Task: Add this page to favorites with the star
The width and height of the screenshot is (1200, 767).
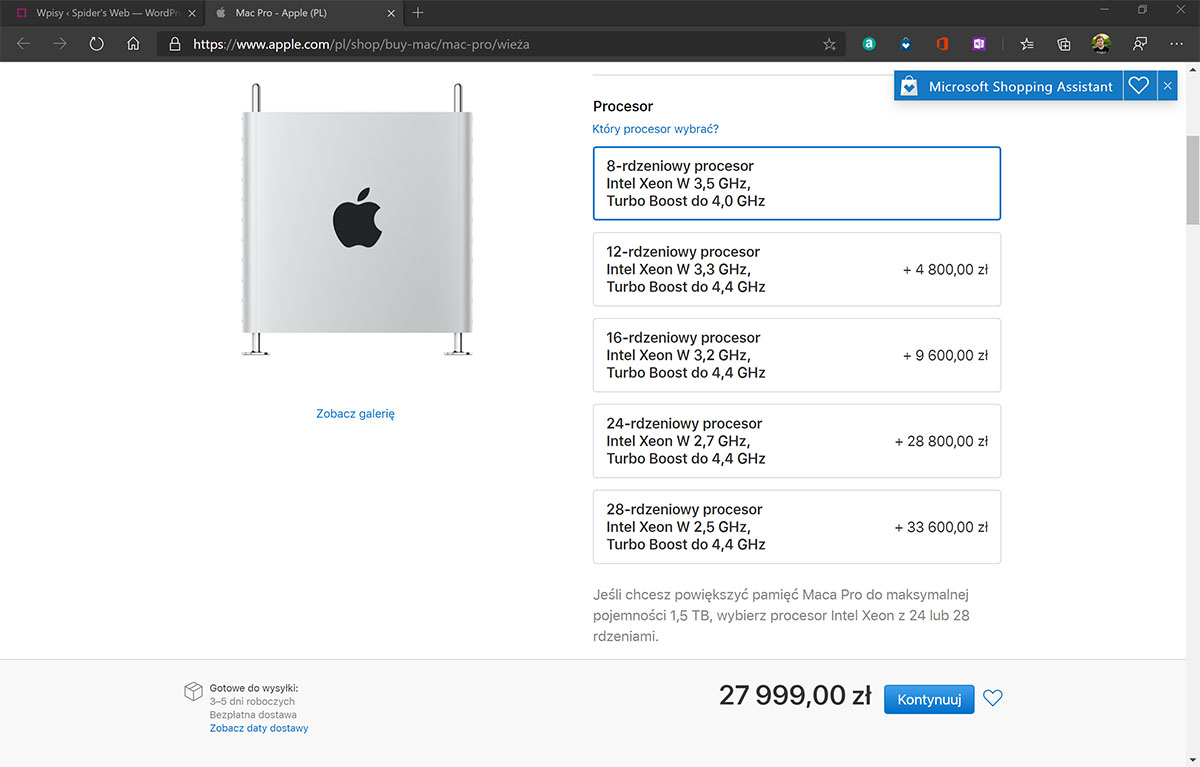Action: point(829,44)
